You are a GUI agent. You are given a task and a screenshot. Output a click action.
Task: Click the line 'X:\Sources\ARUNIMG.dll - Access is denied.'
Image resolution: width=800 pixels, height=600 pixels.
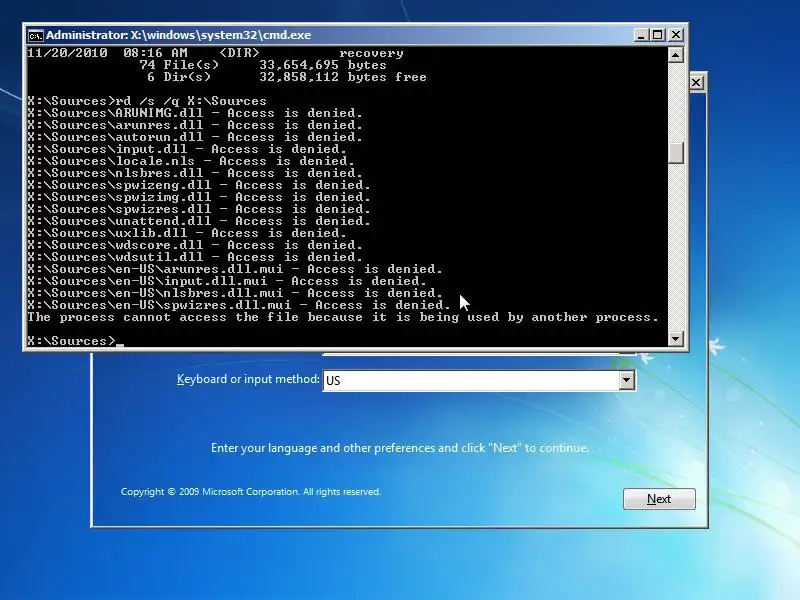195,113
